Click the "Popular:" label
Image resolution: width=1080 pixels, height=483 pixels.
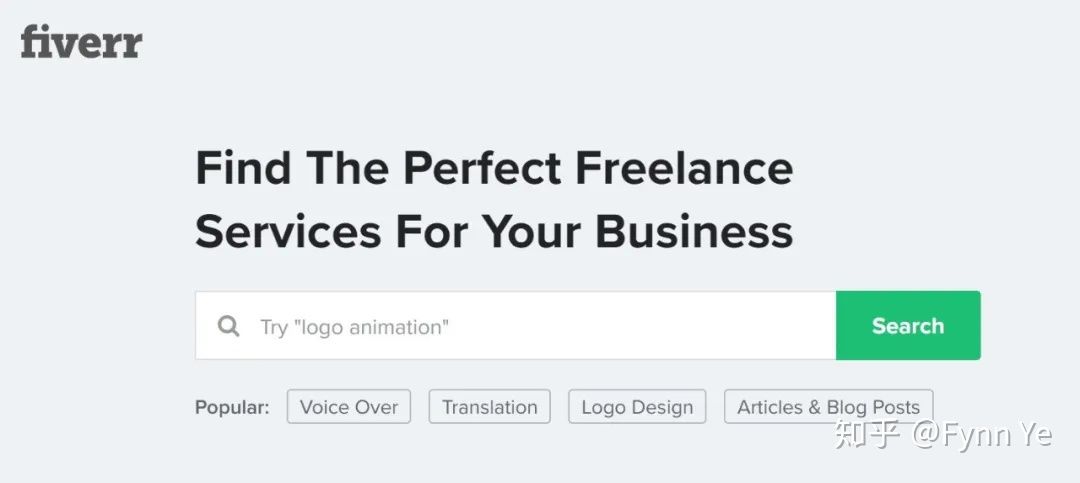[x=232, y=408]
